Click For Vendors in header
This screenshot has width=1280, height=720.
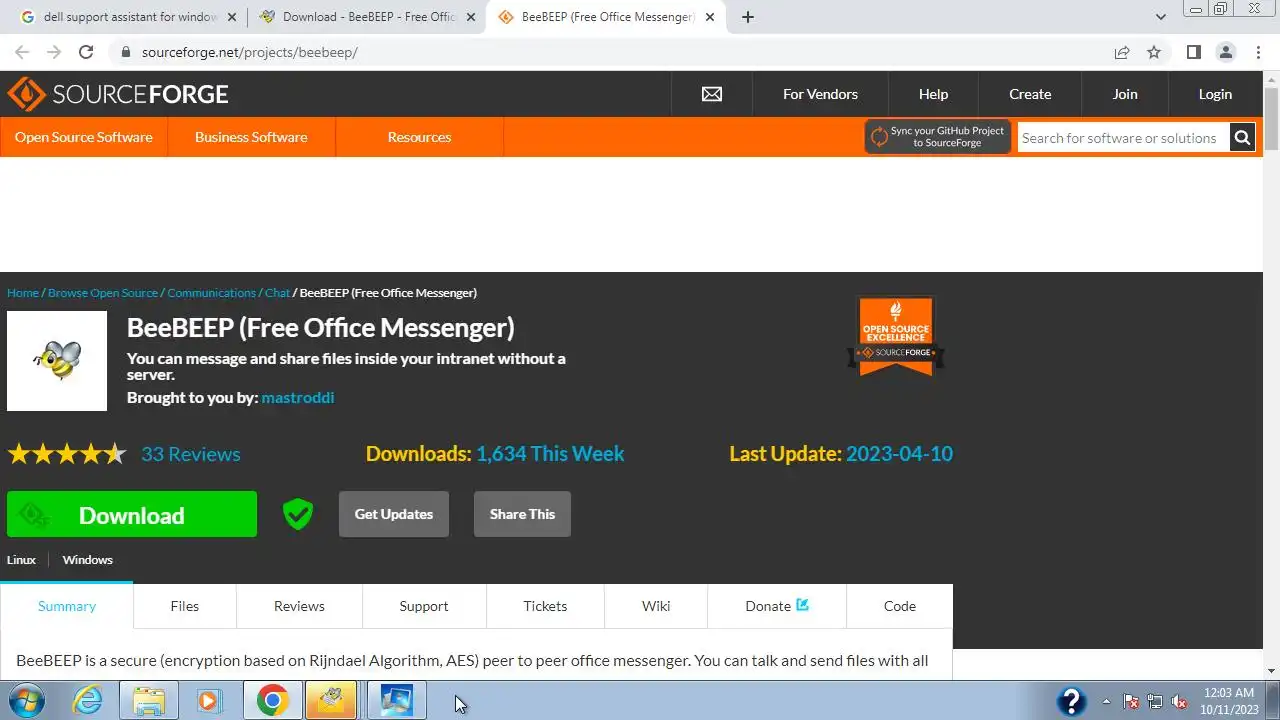coord(820,94)
